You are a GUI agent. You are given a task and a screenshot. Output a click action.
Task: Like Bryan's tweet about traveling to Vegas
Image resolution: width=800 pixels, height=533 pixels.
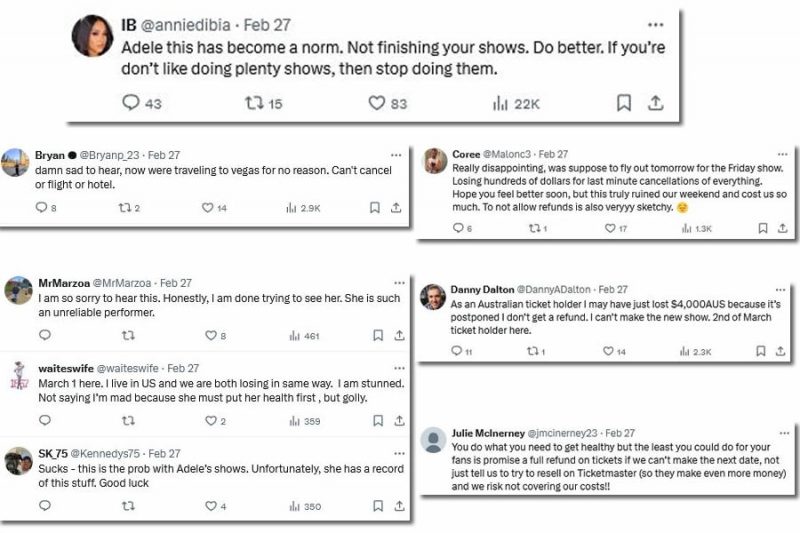pyautogui.click(x=207, y=208)
